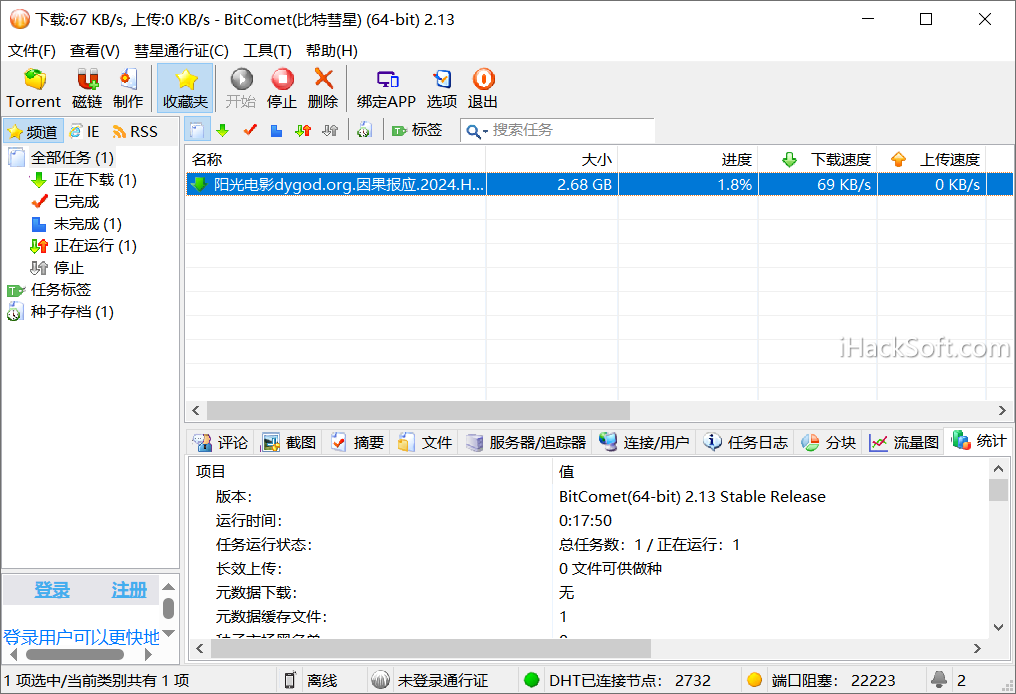Filter by stopped tasks gray icon

pos(330,130)
